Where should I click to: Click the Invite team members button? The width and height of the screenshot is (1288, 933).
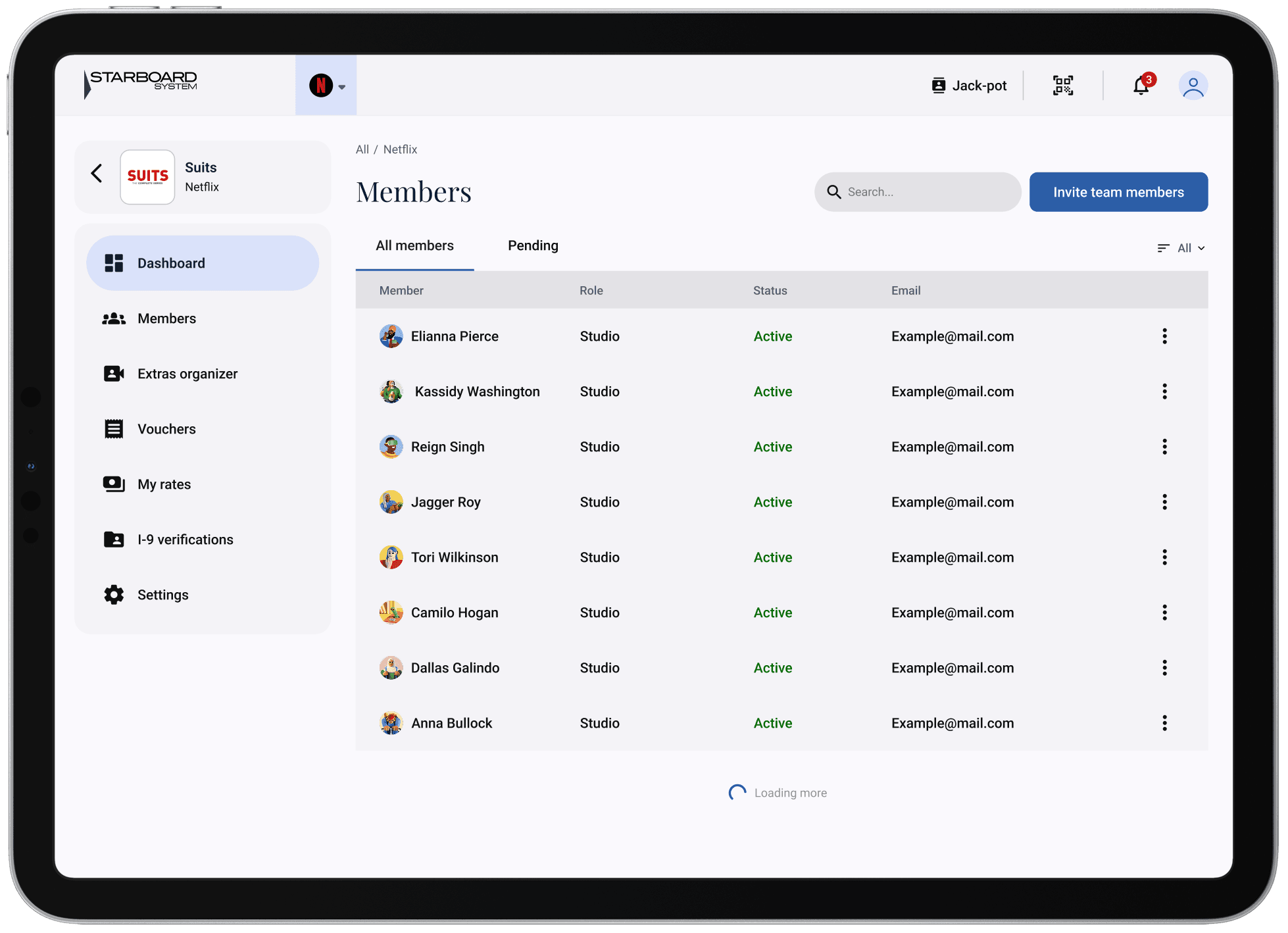pos(1118,192)
